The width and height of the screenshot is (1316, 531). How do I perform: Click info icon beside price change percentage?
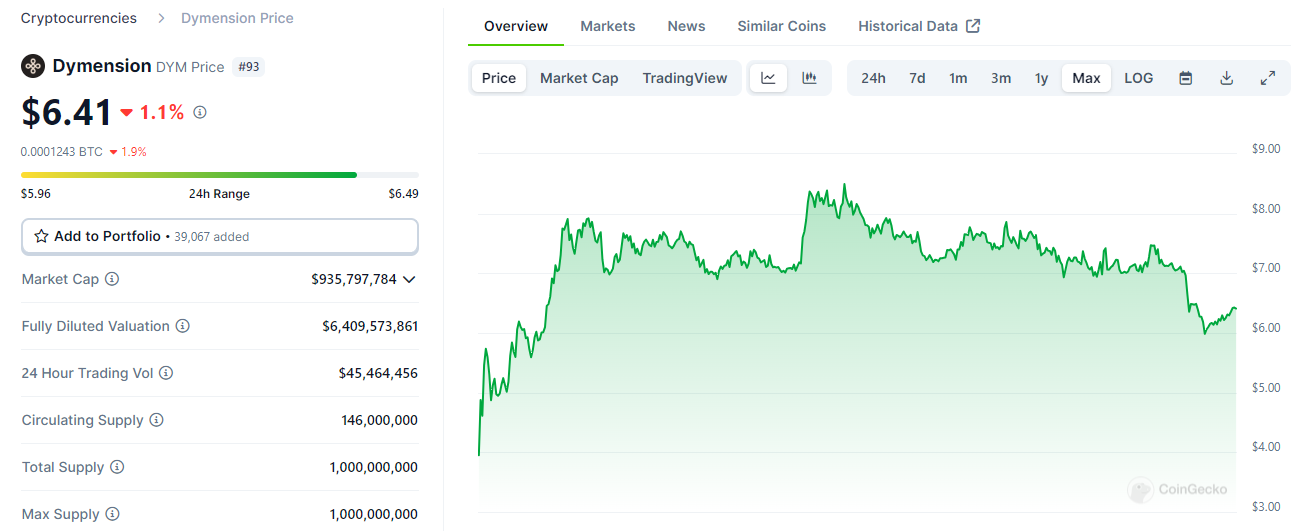200,113
